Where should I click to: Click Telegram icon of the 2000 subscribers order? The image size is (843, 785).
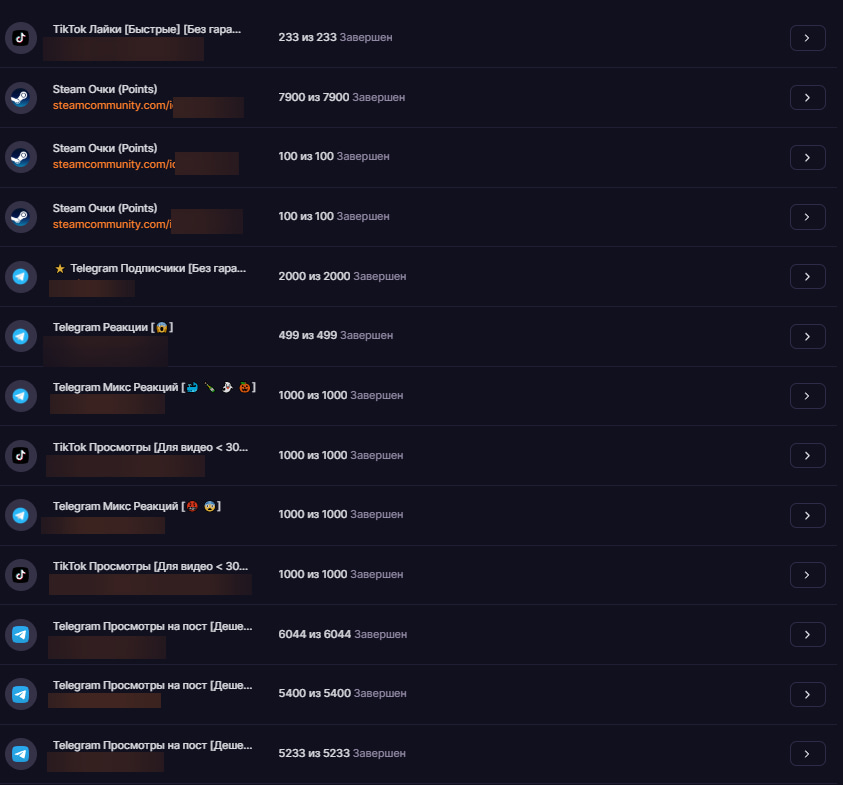20,276
